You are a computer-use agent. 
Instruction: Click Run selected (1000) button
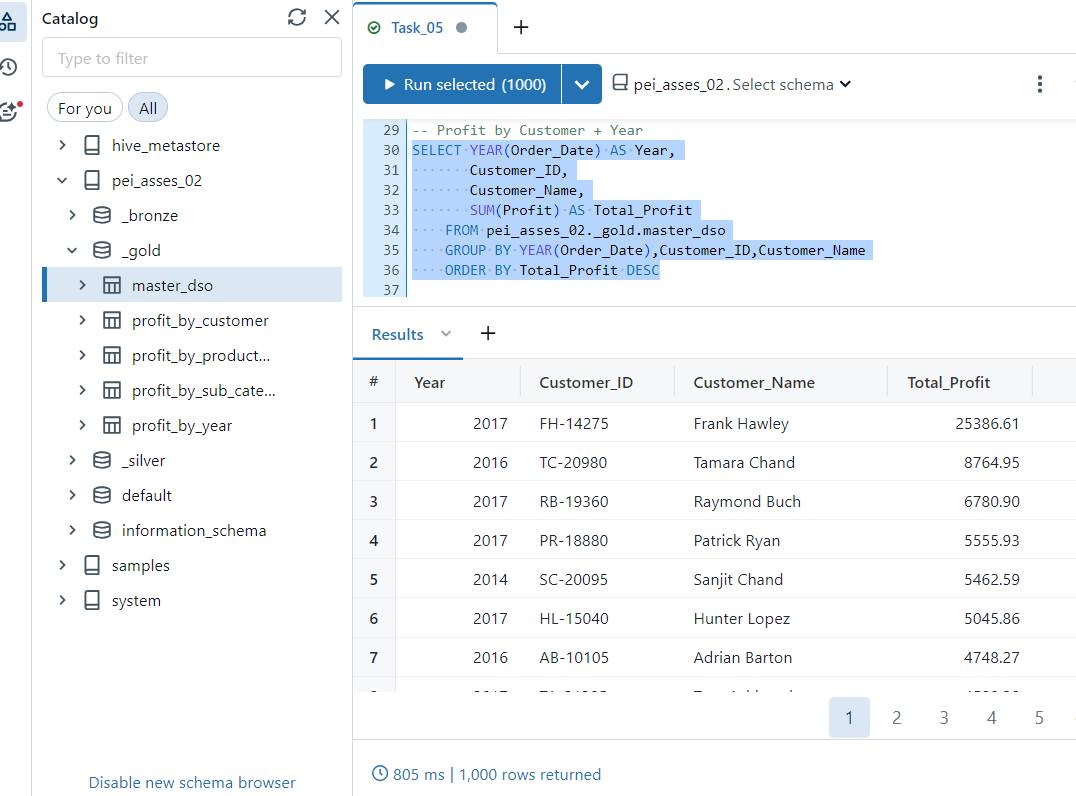(x=462, y=84)
